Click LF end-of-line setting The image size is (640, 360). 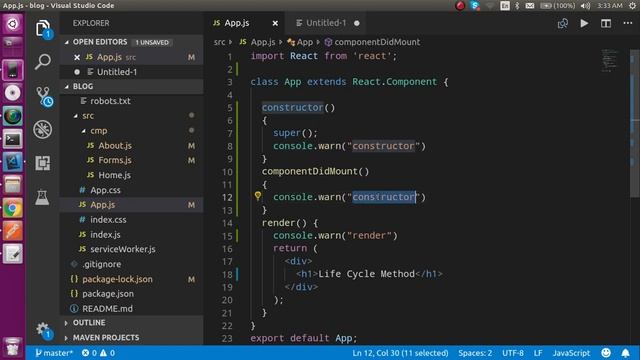coord(538,353)
